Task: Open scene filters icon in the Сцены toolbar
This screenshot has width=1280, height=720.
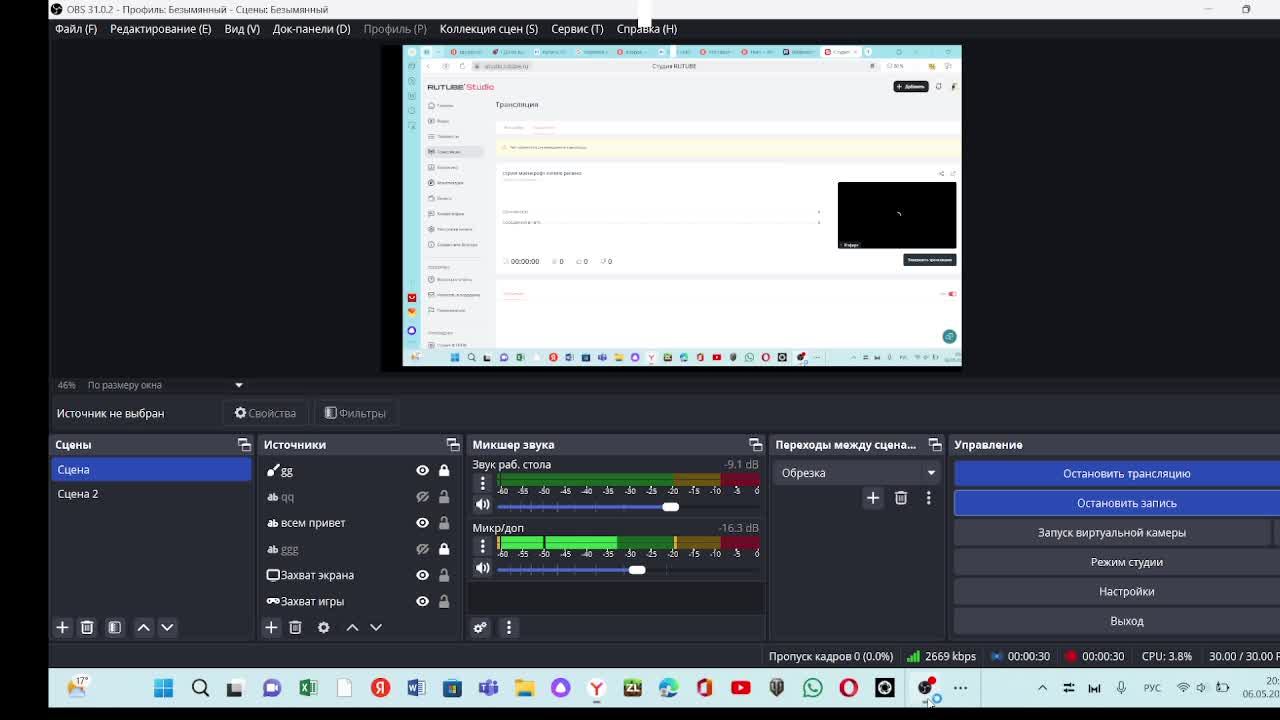Action: point(114,627)
